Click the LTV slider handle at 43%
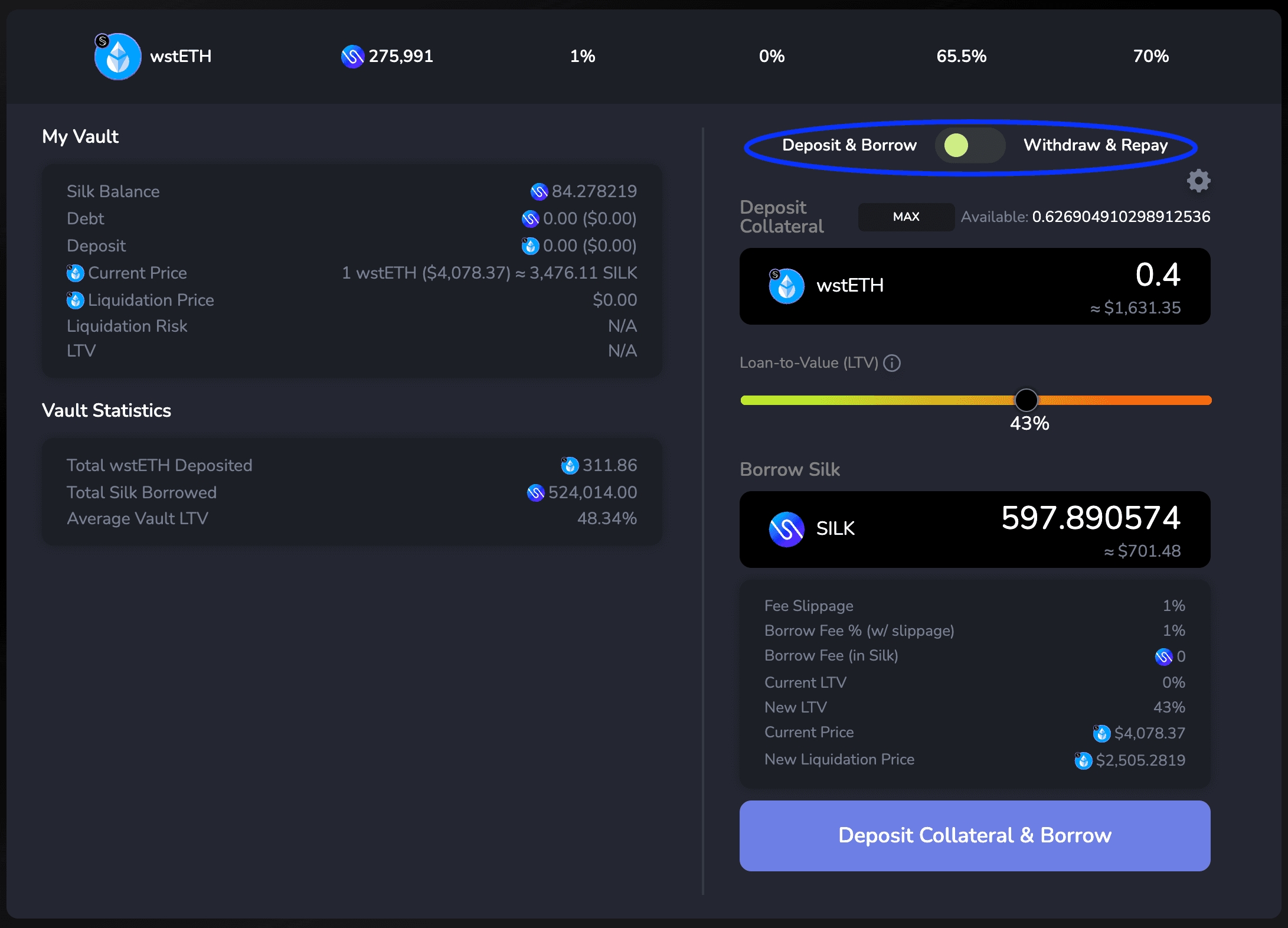 [x=1026, y=400]
